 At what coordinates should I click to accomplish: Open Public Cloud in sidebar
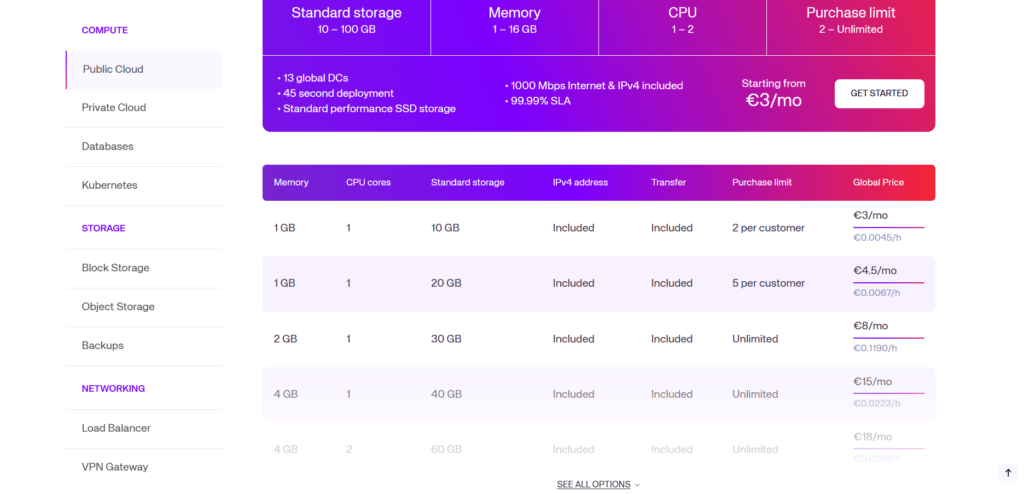coord(113,69)
